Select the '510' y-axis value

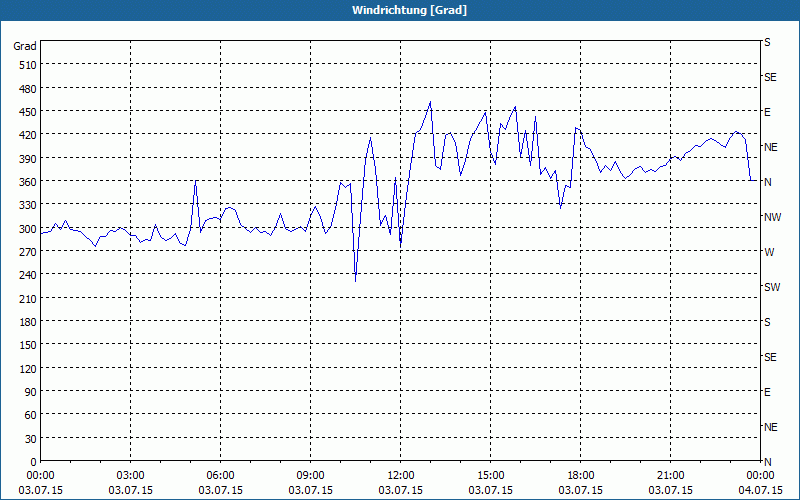click(x=29, y=65)
